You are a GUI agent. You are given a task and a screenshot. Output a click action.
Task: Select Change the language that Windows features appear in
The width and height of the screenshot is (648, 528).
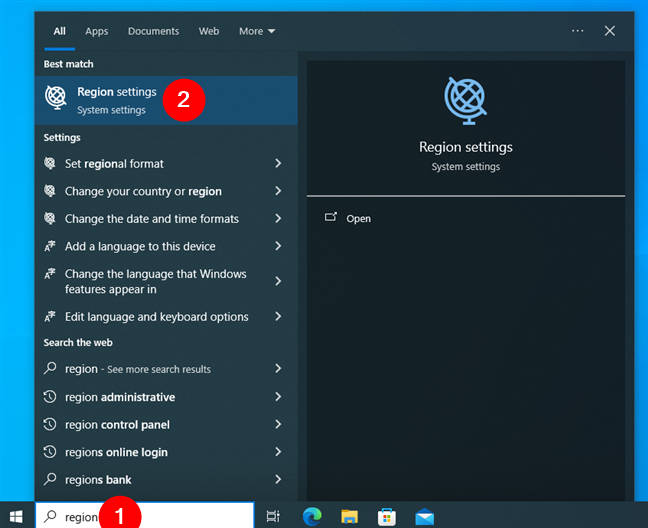click(x=166, y=281)
